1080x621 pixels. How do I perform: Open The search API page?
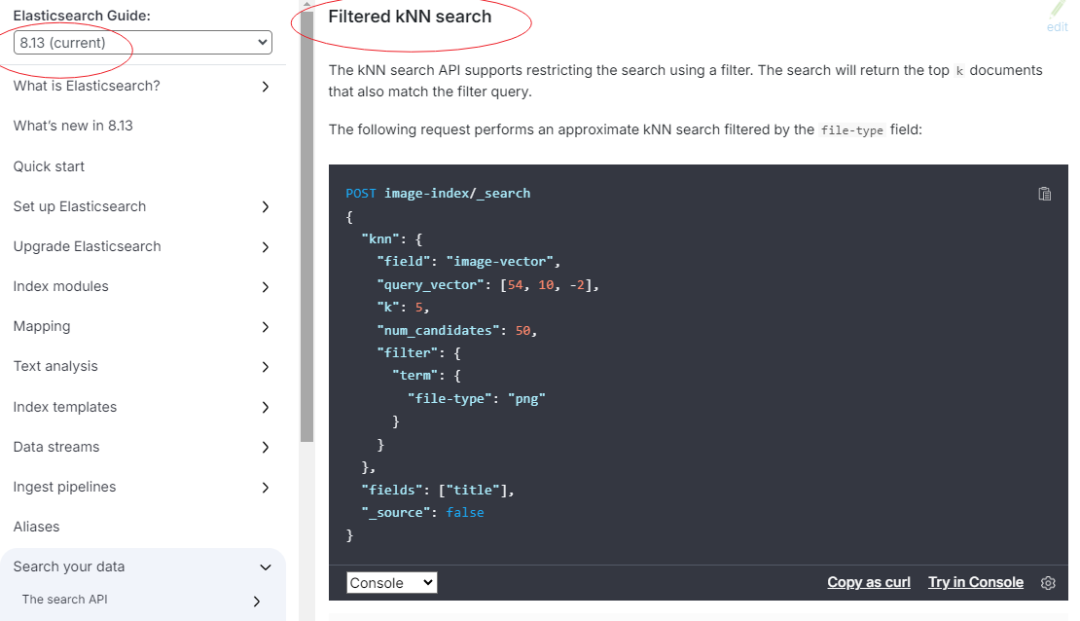65,599
